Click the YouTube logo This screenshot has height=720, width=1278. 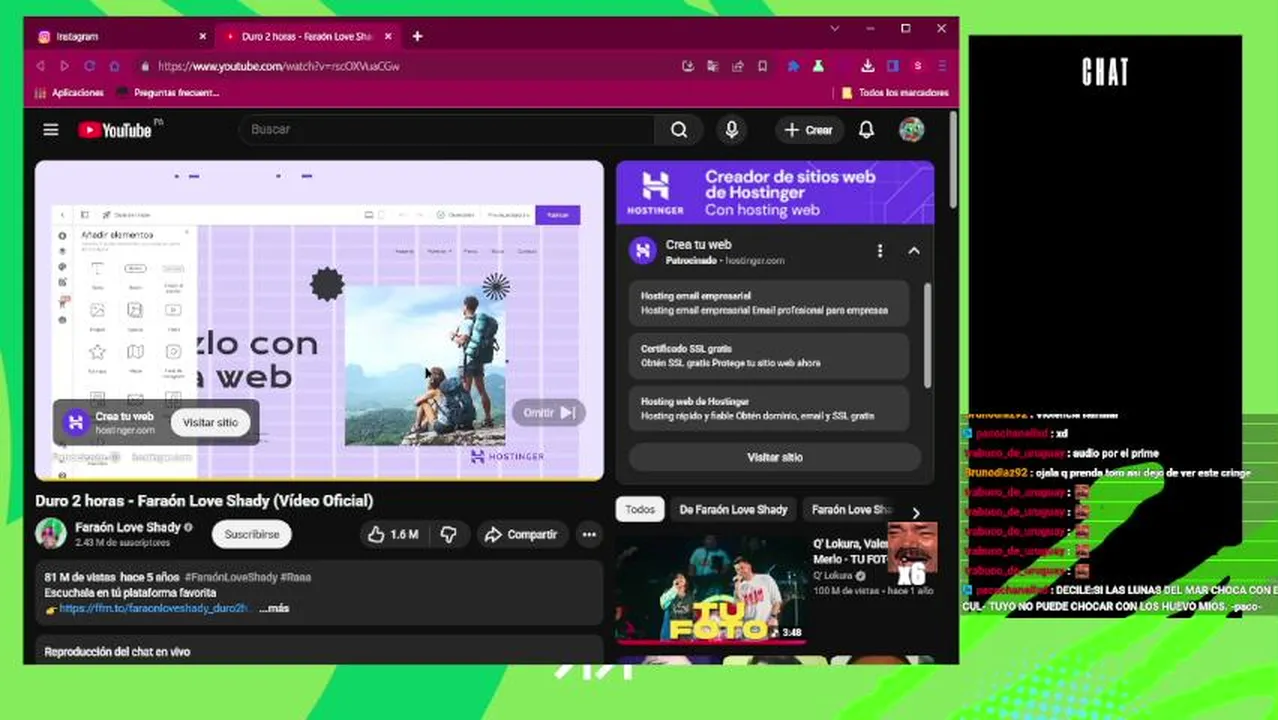coord(115,130)
